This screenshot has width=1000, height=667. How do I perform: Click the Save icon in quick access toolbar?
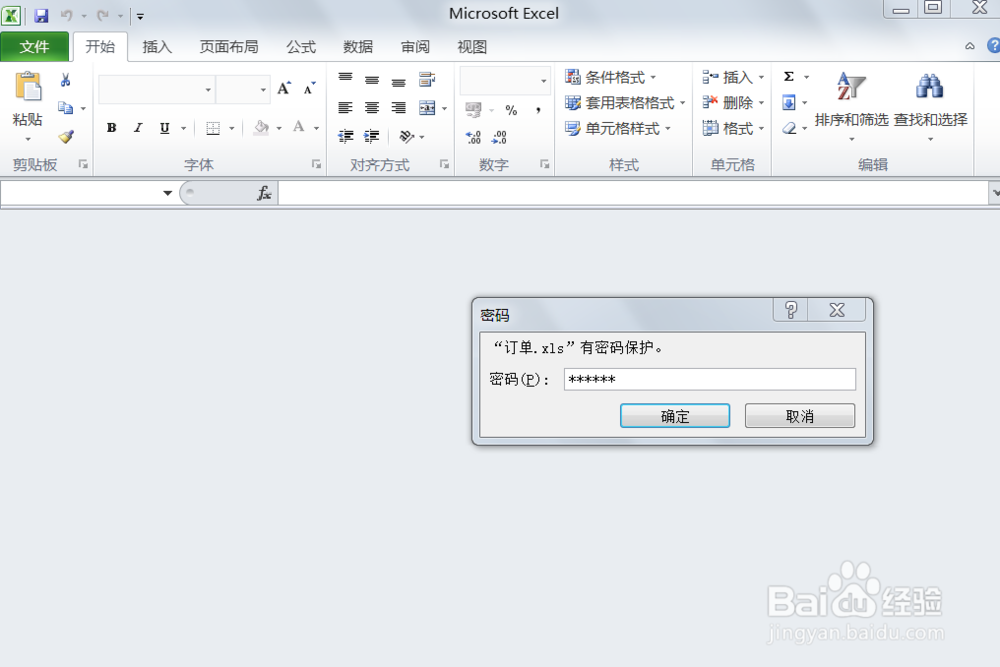[41, 15]
